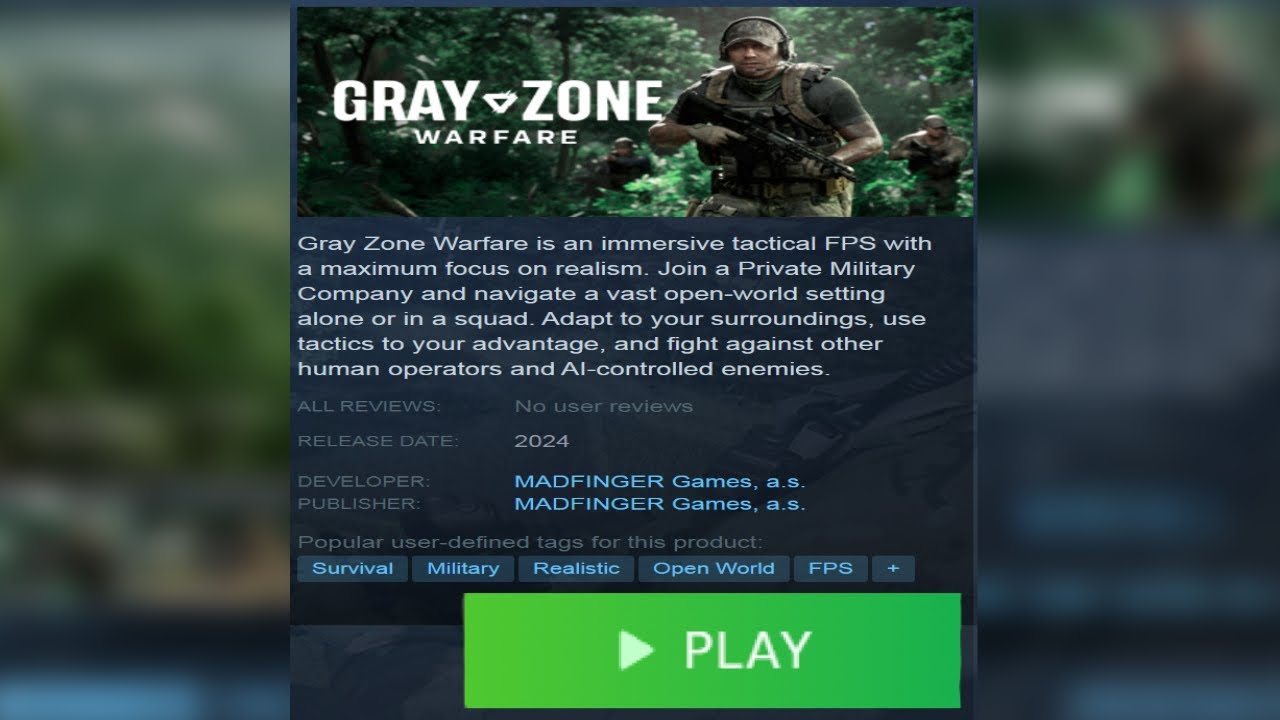Click the white play triangle icon
The image size is (1280, 720).
coord(635,651)
